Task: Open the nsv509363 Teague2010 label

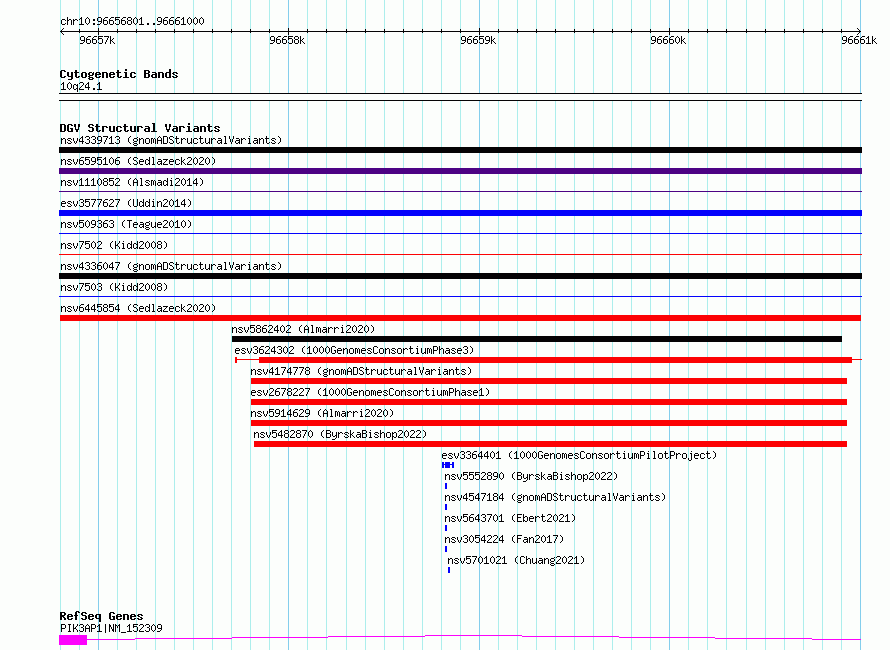Action: 126,224
